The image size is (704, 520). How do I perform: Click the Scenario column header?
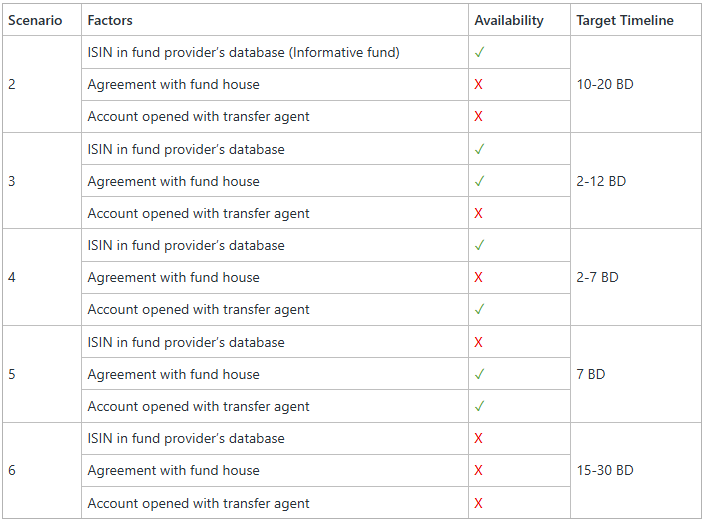click(x=35, y=20)
